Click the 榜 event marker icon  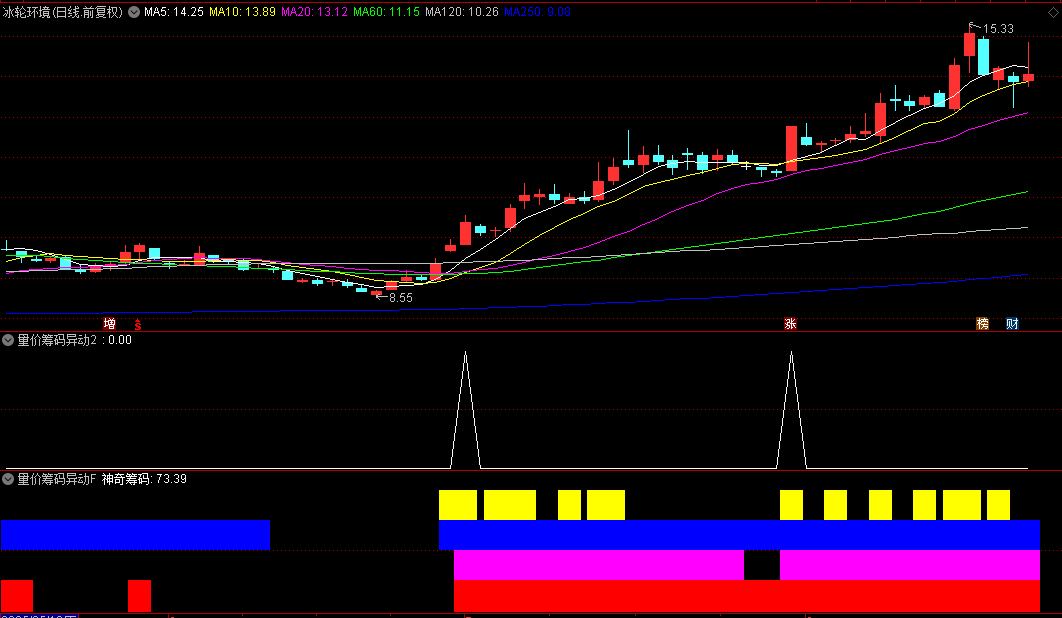(982, 323)
